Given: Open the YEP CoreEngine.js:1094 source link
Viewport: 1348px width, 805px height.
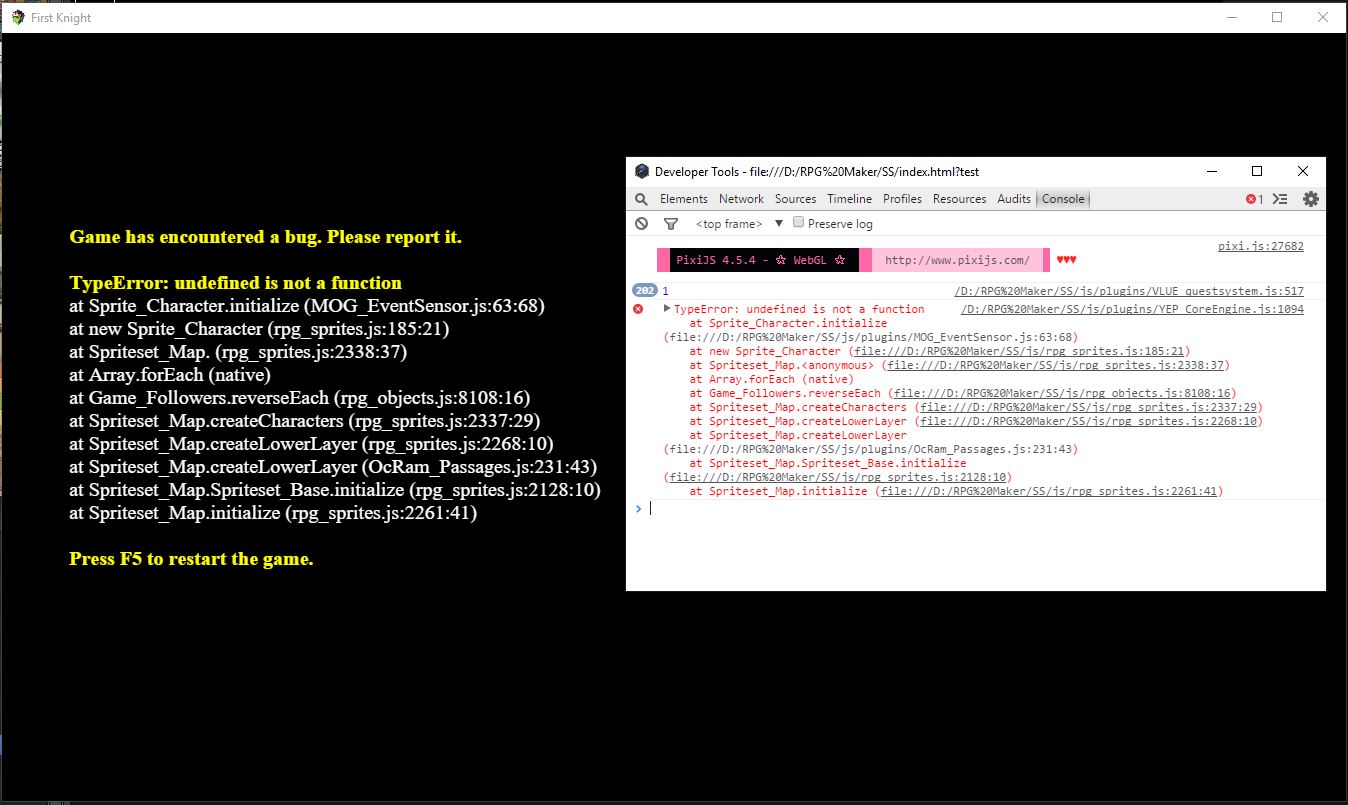Looking at the screenshot, I should pyautogui.click(x=1132, y=309).
